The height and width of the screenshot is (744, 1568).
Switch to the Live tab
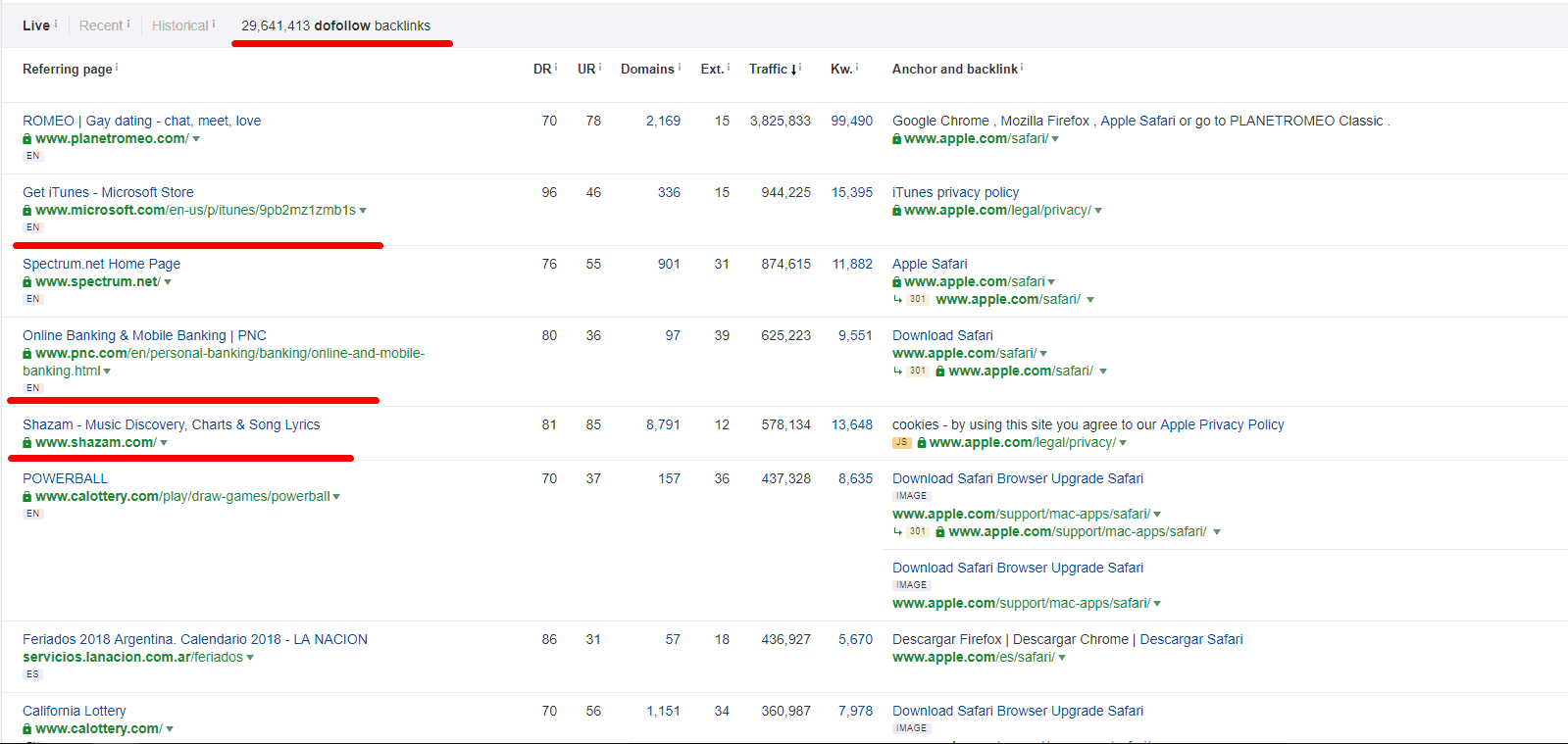tap(36, 25)
